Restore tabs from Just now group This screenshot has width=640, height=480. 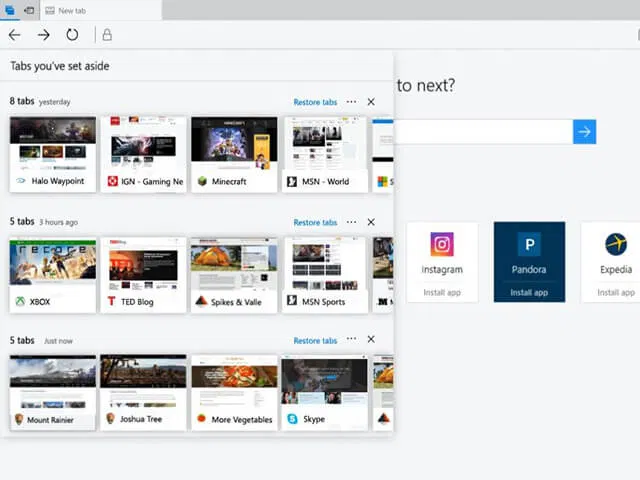315,340
